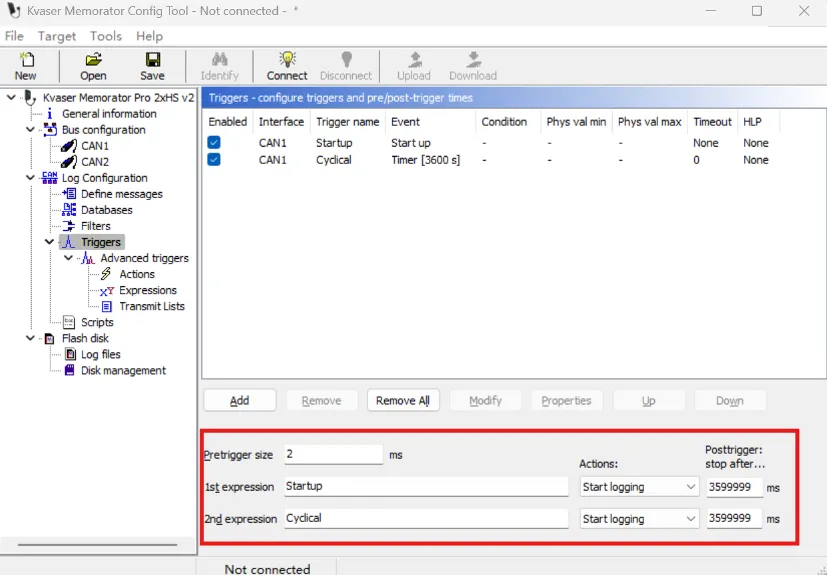Click the Modify button
This screenshot has height=575, width=827.
(485, 400)
